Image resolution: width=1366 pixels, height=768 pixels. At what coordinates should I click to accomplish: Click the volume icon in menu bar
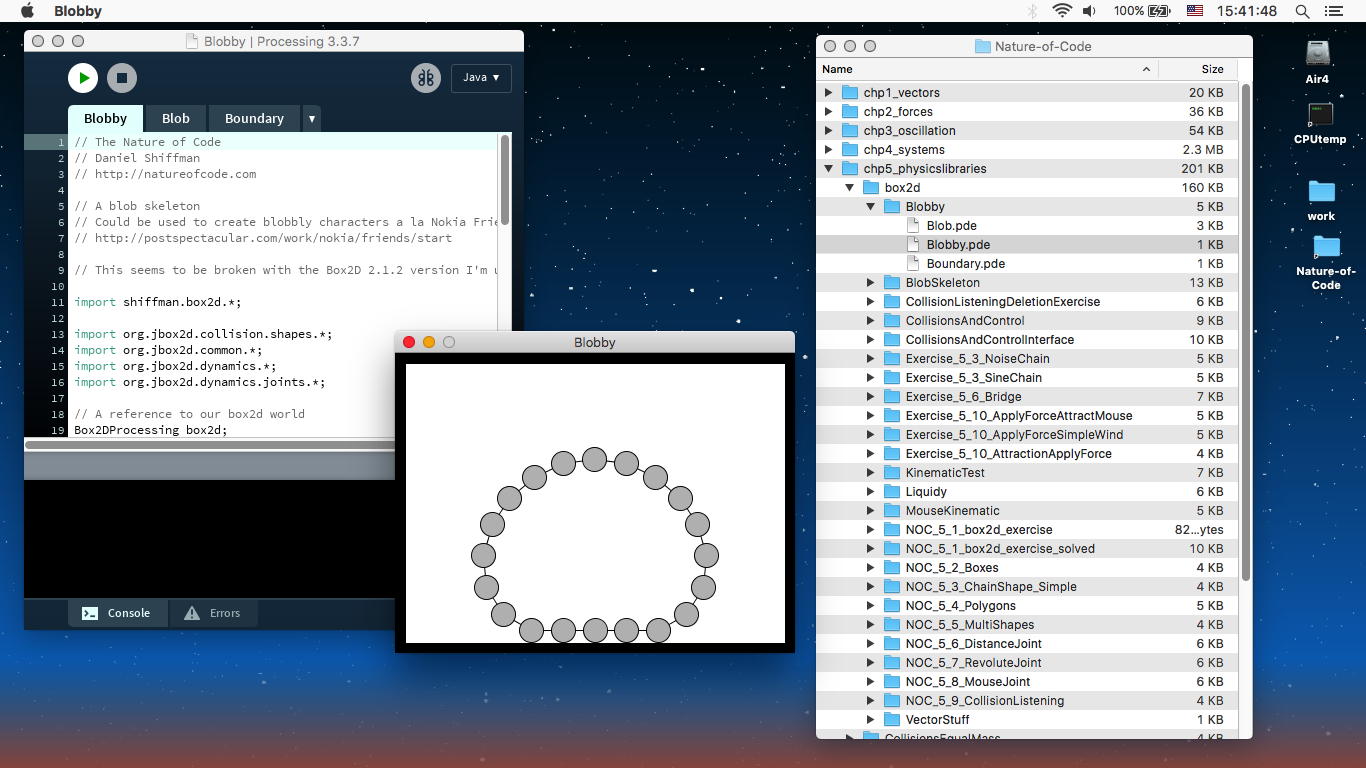[1089, 11]
